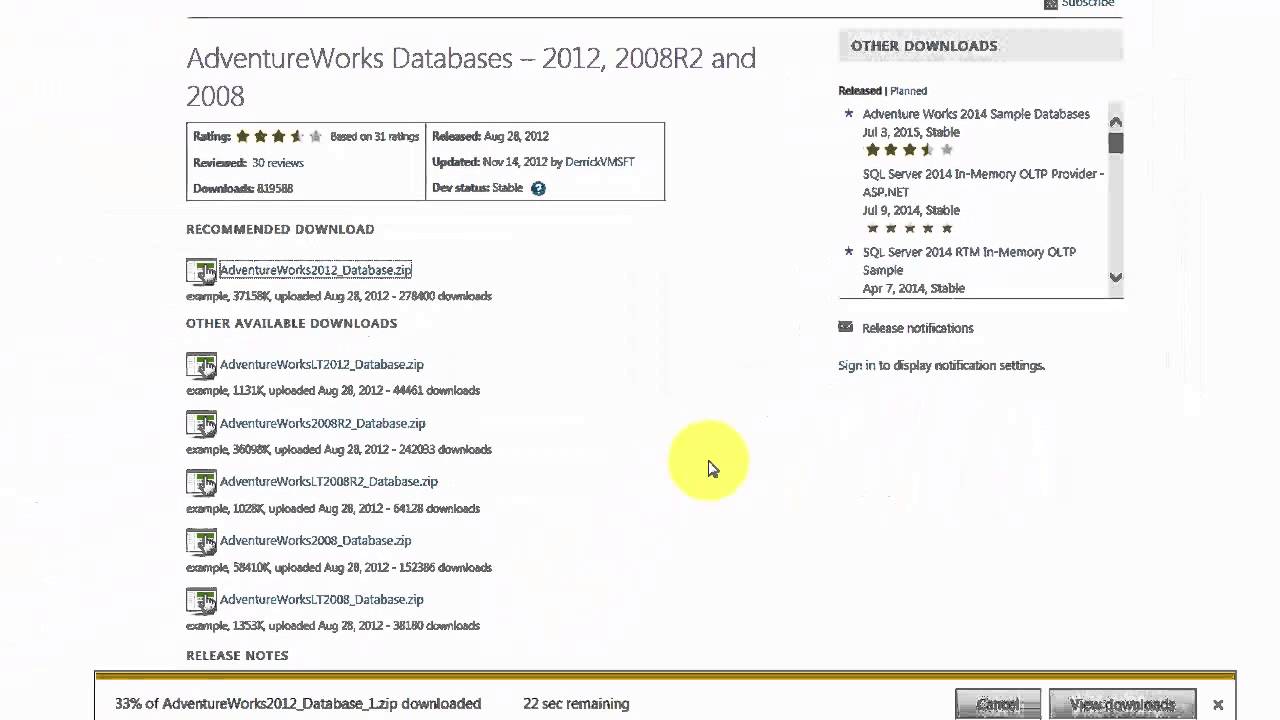This screenshot has width=1280, height=720.
Task: Open AdventureWorks2008R2_Database.zip download link
Action: [x=323, y=423]
